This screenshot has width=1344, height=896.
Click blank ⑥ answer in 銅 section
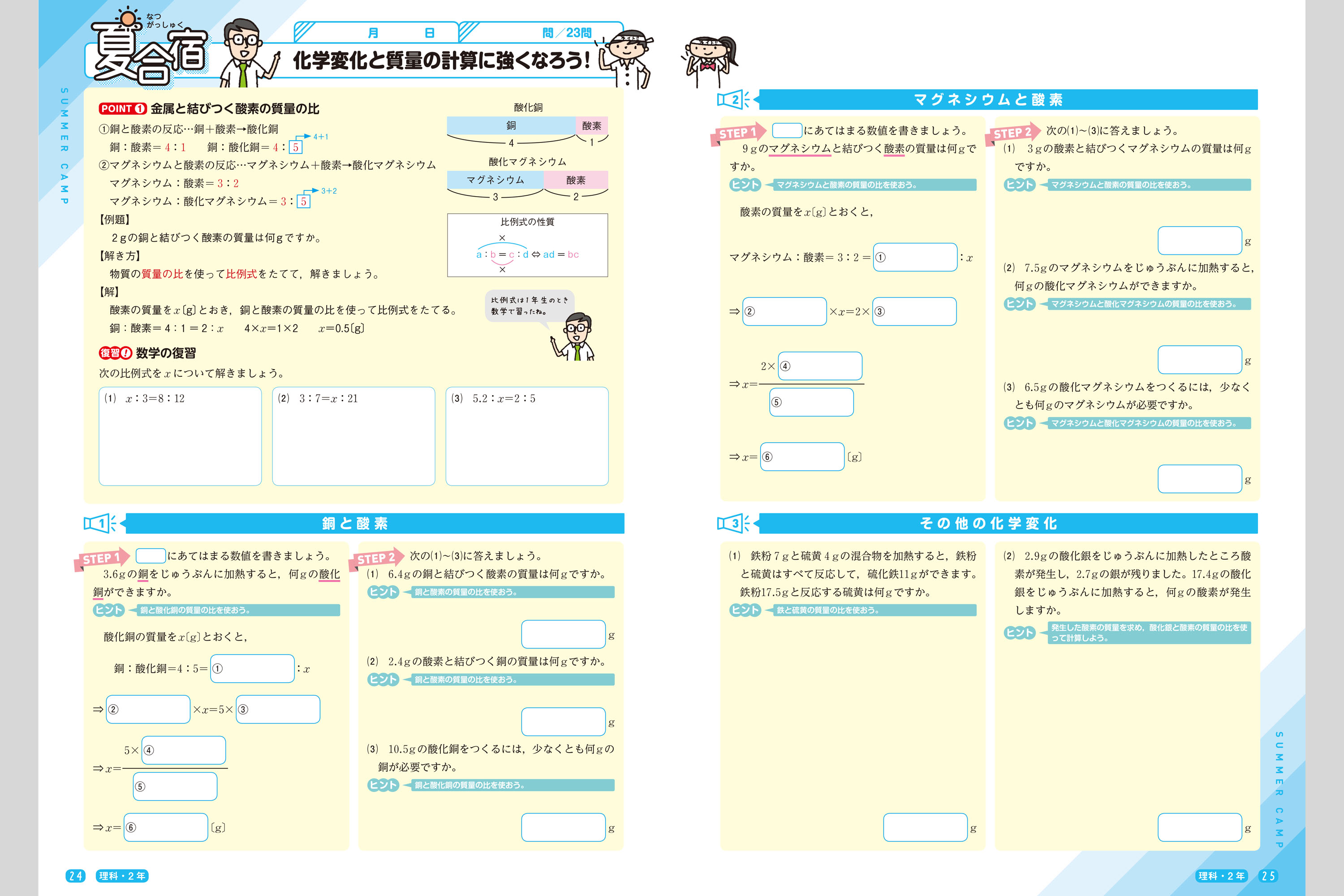[x=166, y=827]
